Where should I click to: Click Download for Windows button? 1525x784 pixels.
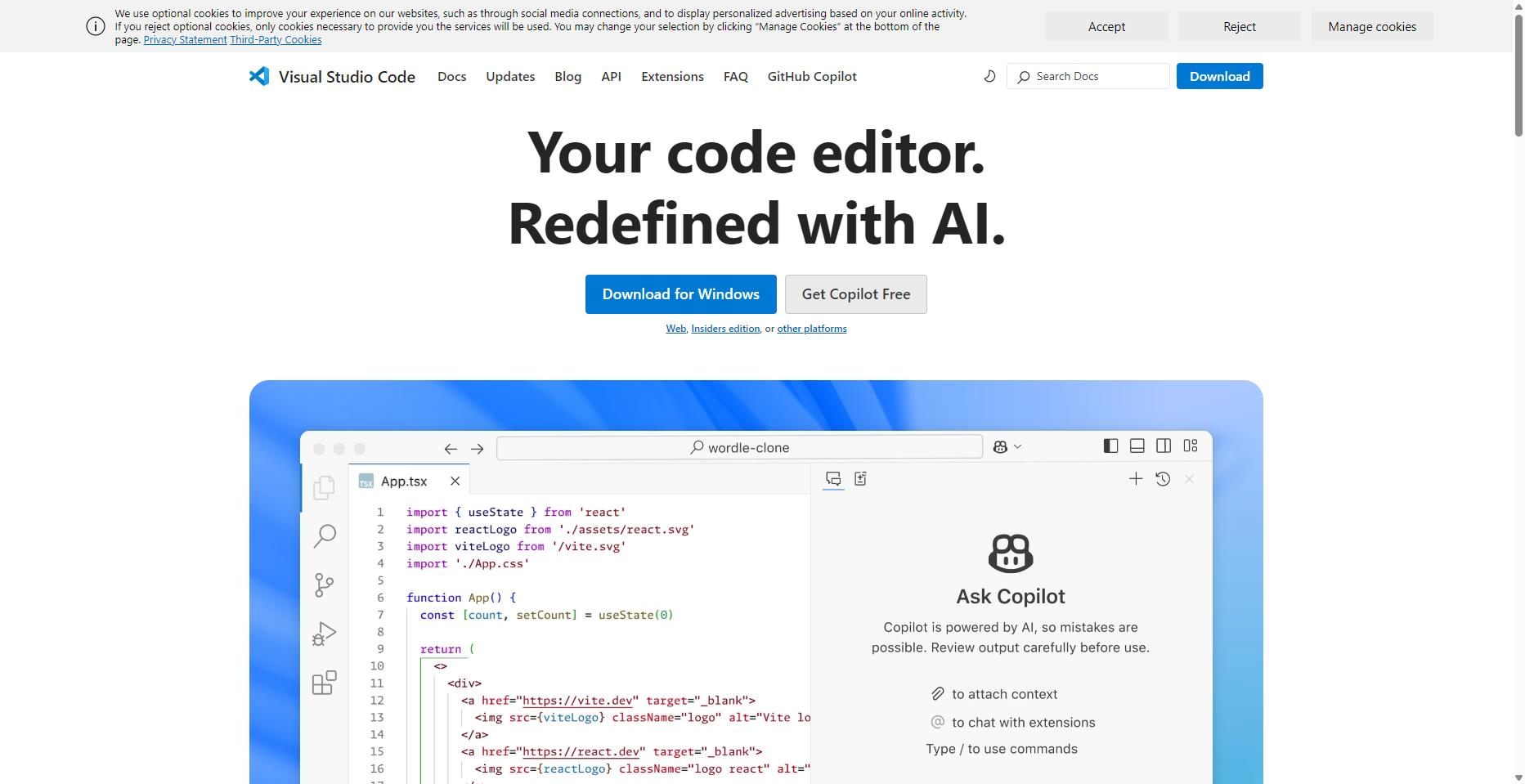coord(680,294)
